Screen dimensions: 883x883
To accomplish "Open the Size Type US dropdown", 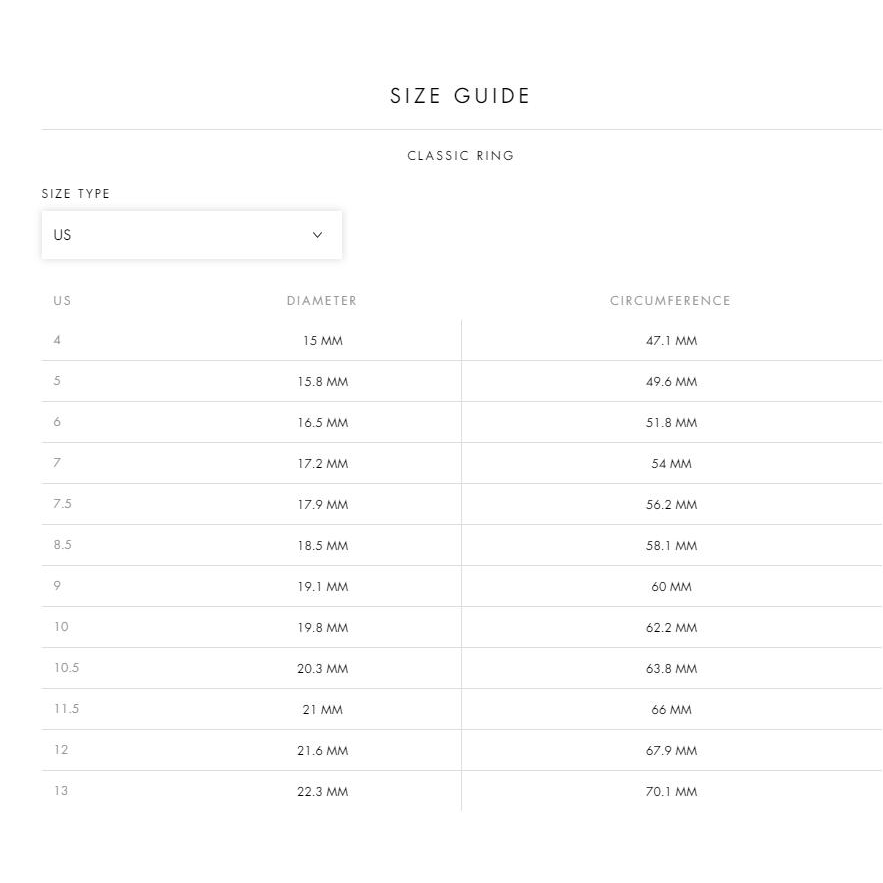I will pos(191,235).
